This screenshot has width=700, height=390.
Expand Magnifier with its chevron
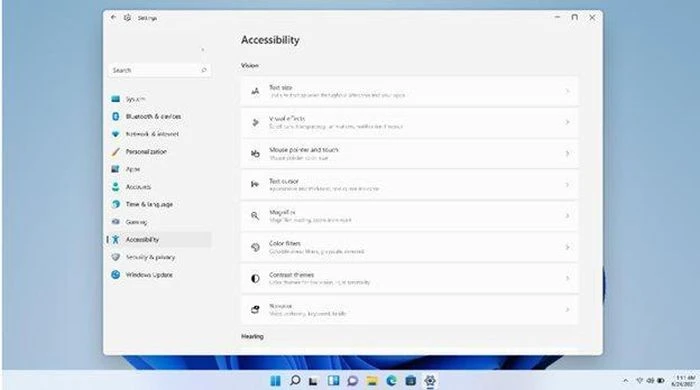click(x=567, y=216)
